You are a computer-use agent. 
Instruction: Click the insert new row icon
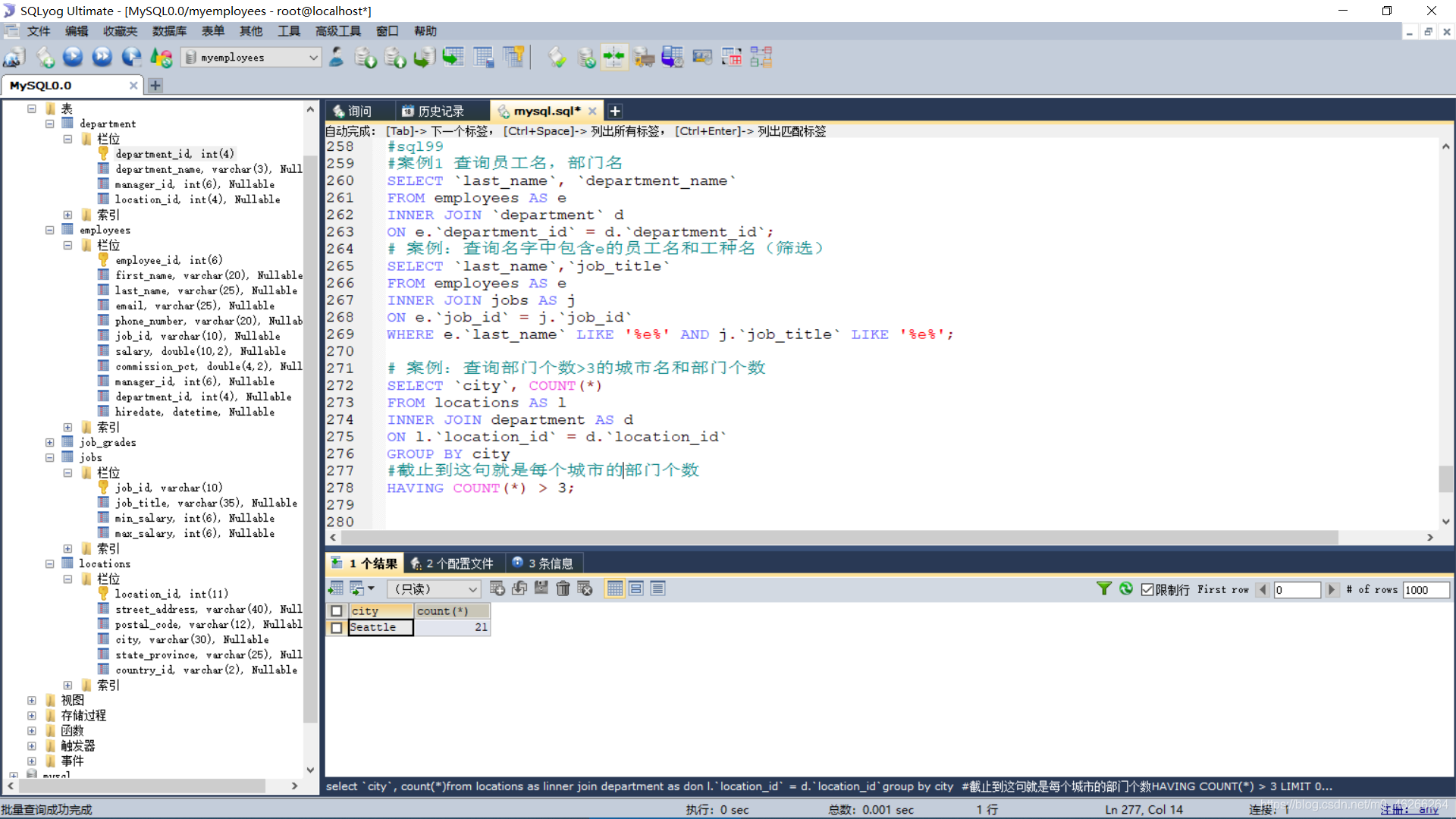(497, 588)
